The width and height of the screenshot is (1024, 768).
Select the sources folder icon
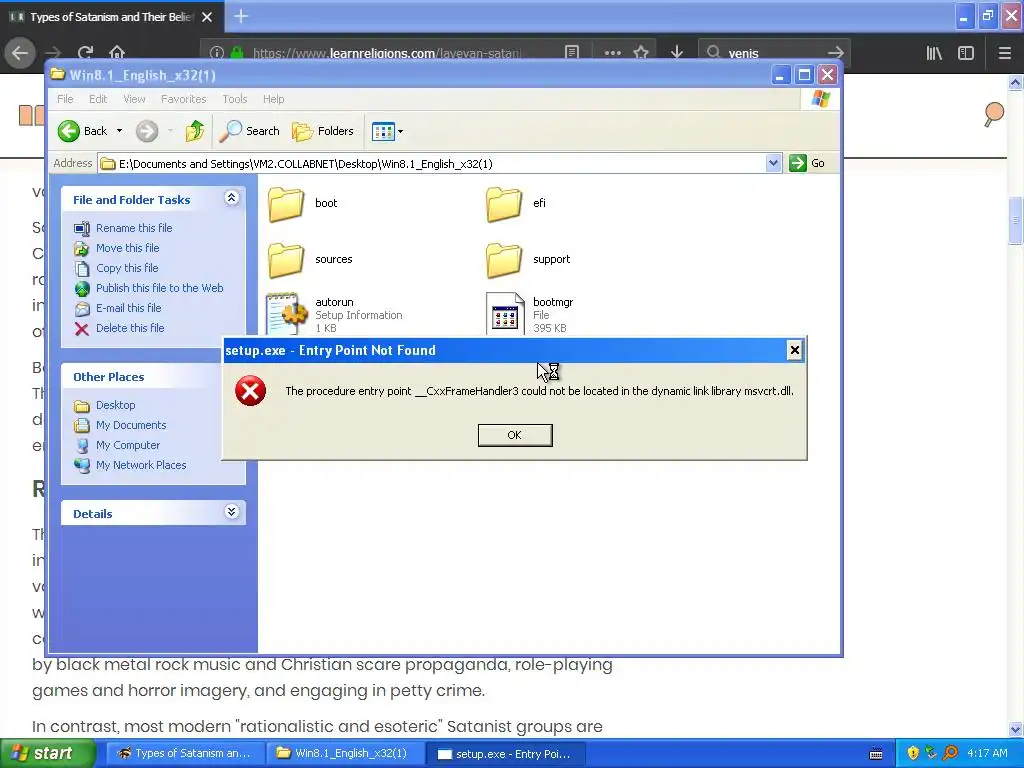[x=286, y=260]
